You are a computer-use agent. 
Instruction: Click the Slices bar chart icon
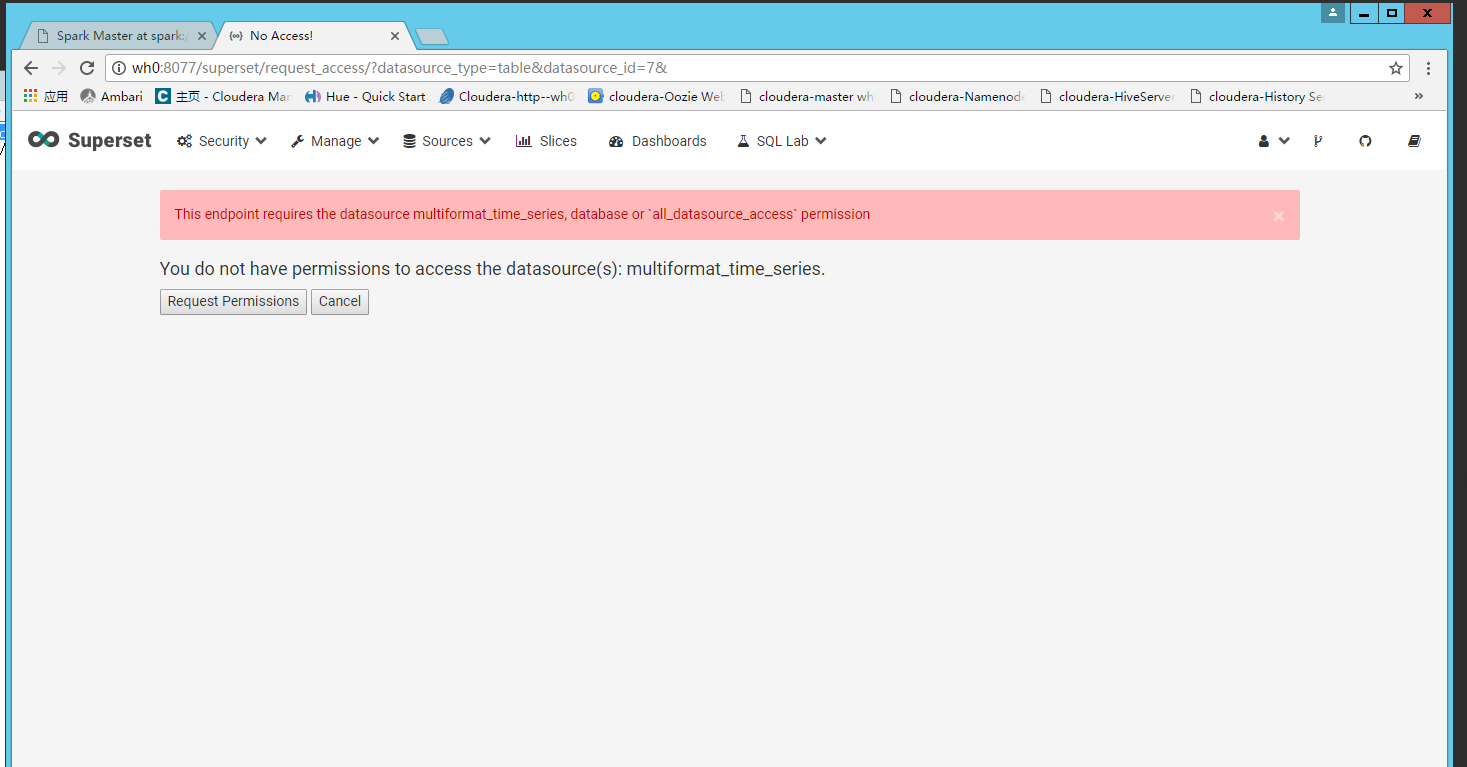pos(523,141)
